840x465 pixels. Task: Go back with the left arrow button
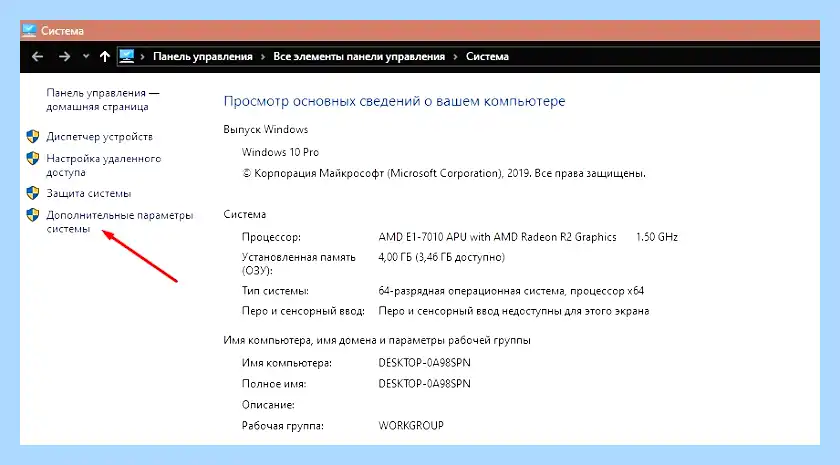37,56
